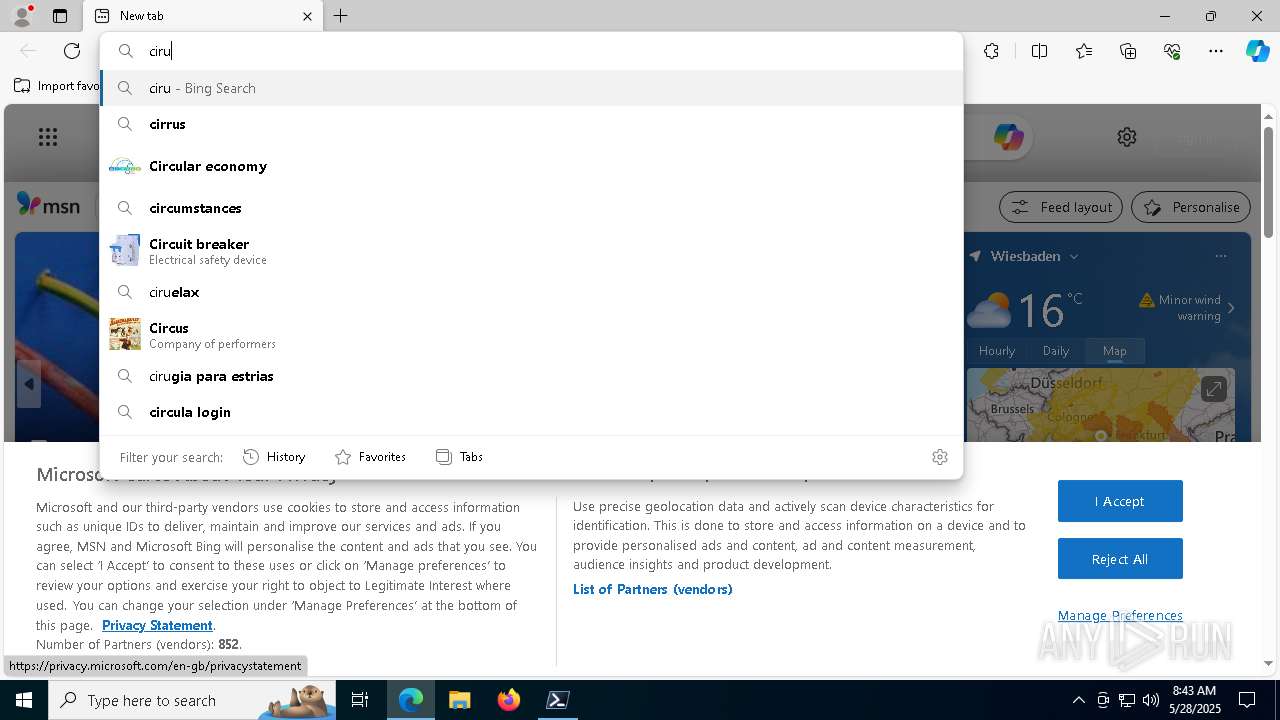Select the 'circumstances' suggestion
Viewport: 1280px width, 720px height.
(x=531, y=208)
